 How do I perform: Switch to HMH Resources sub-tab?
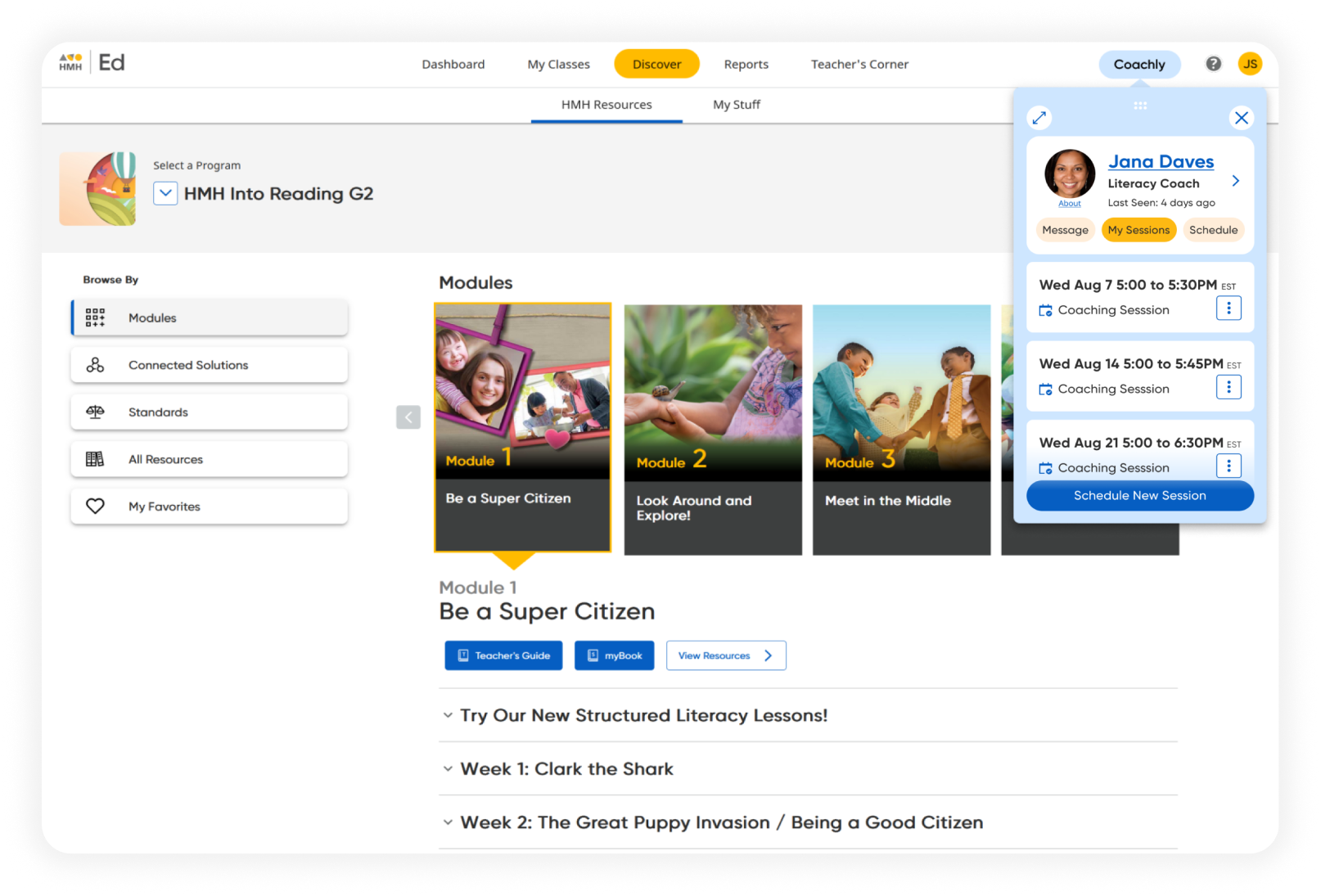coord(606,106)
